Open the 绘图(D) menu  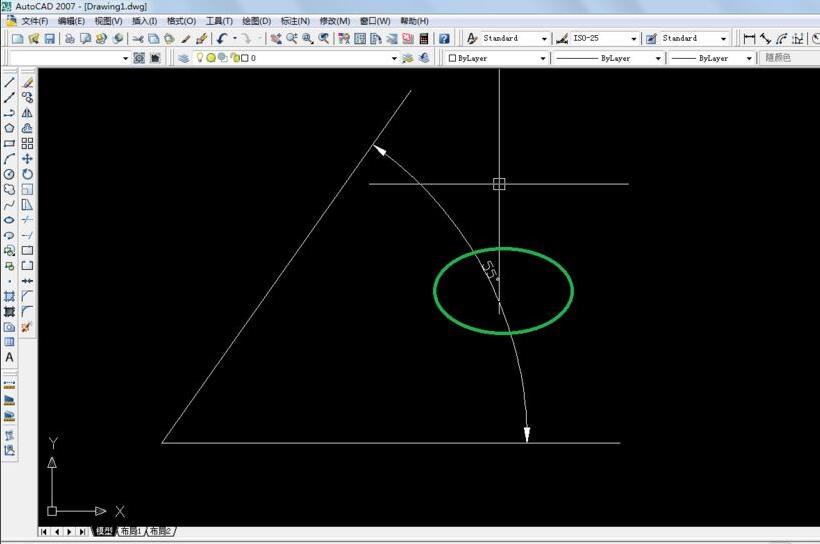coord(256,21)
